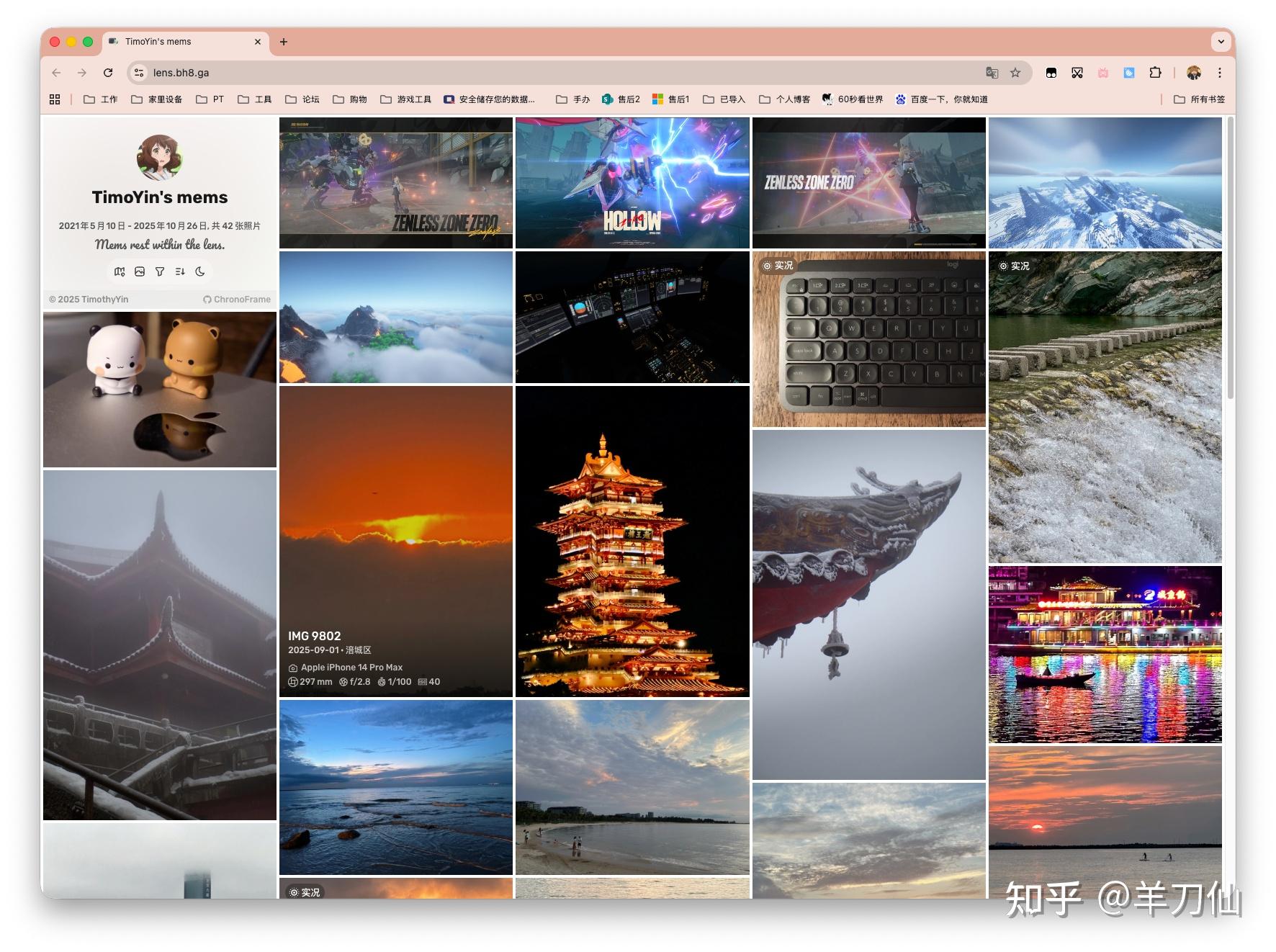Open the tab search dropdown arrow

1221,42
